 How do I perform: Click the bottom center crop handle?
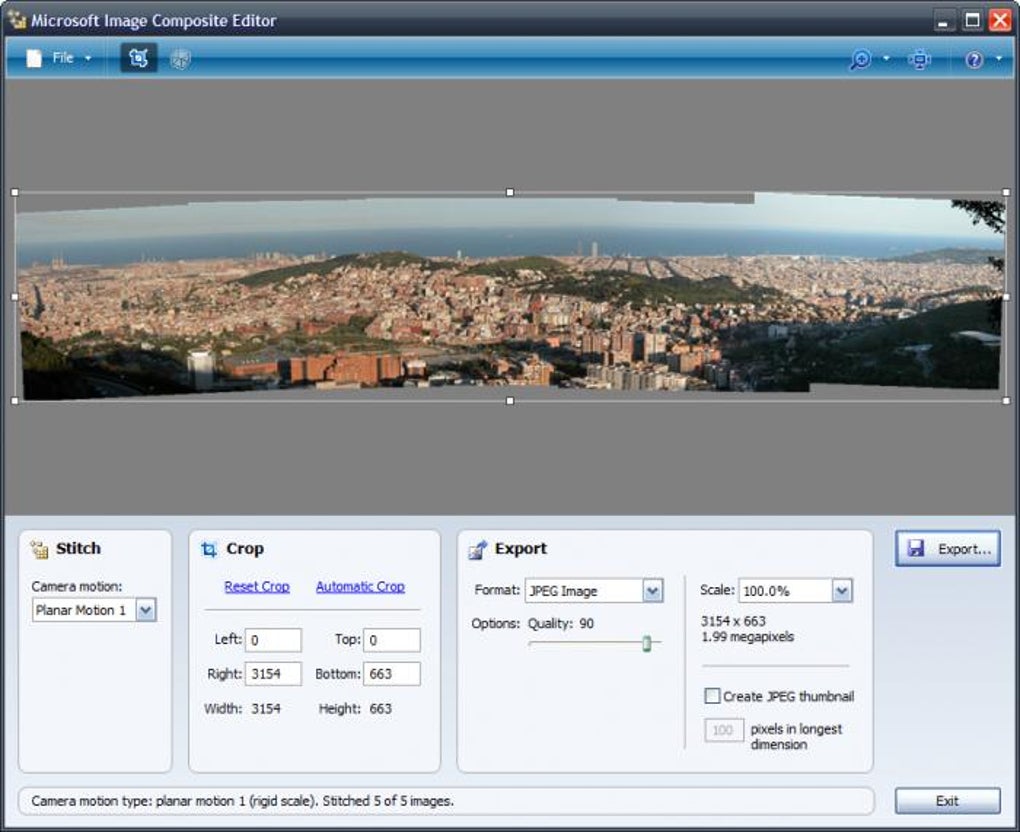tap(510, 401)
